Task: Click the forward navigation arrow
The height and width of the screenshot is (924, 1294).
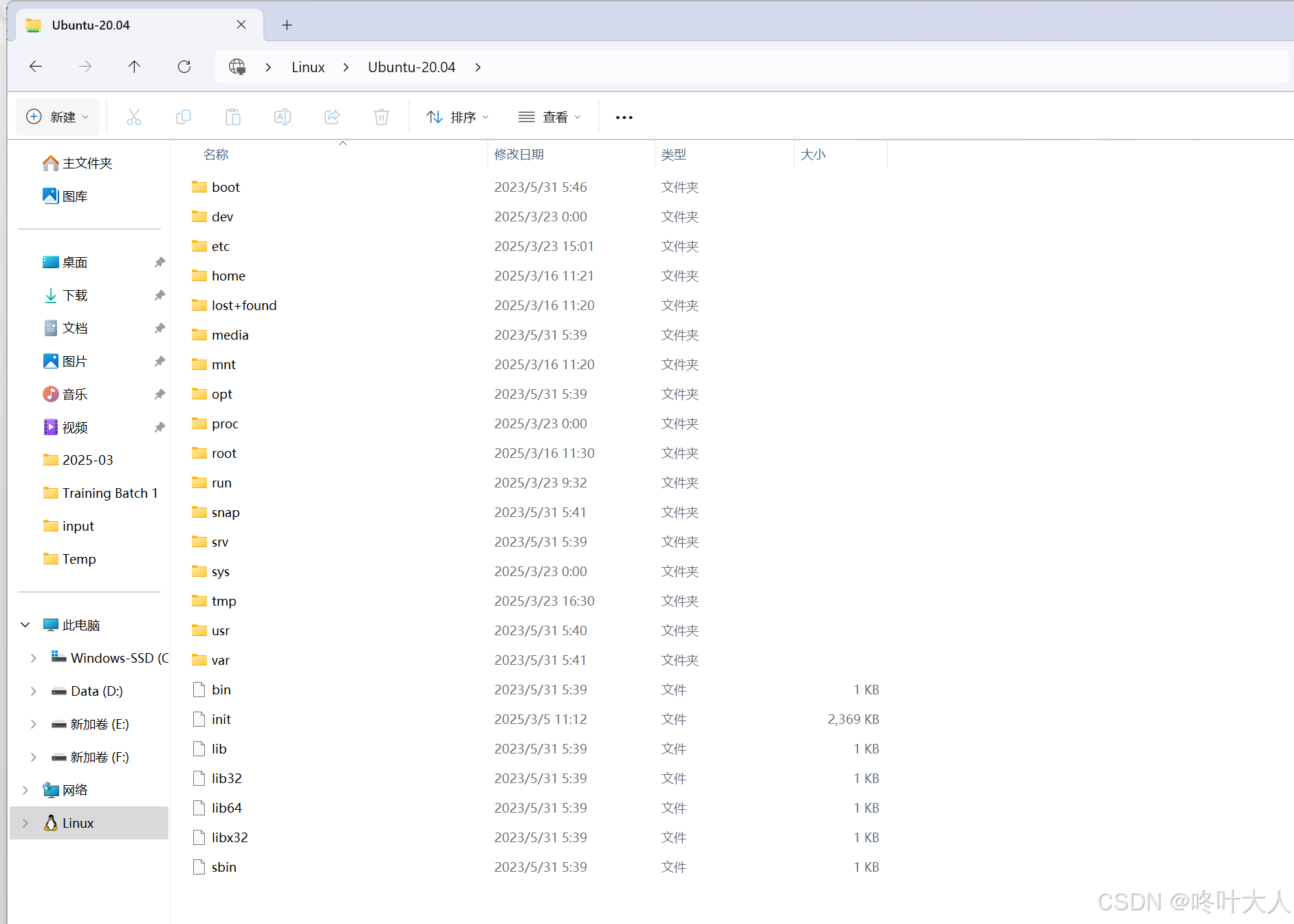Action: point(85,67)
